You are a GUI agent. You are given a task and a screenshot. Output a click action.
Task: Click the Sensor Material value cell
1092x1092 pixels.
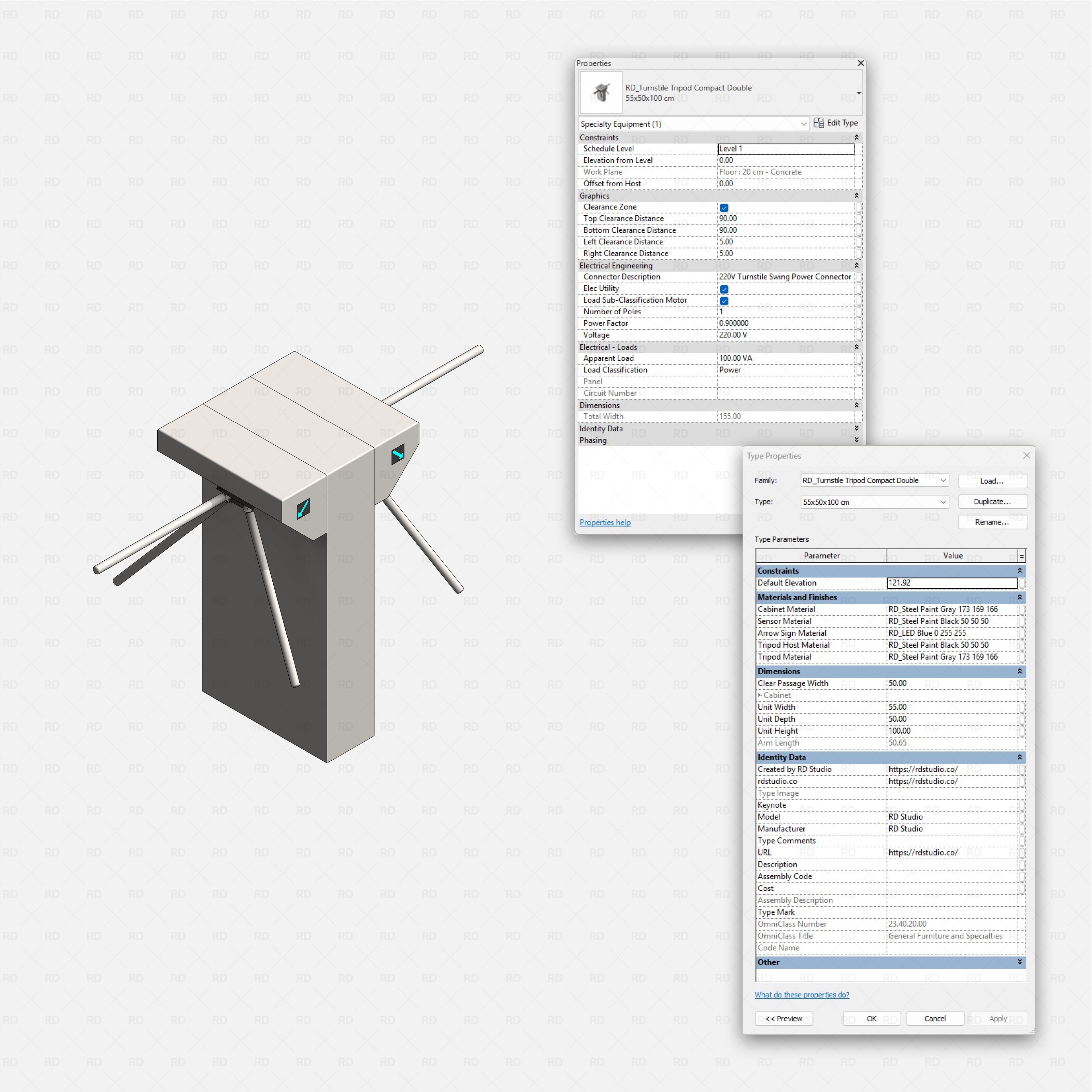tap(952, 621)
